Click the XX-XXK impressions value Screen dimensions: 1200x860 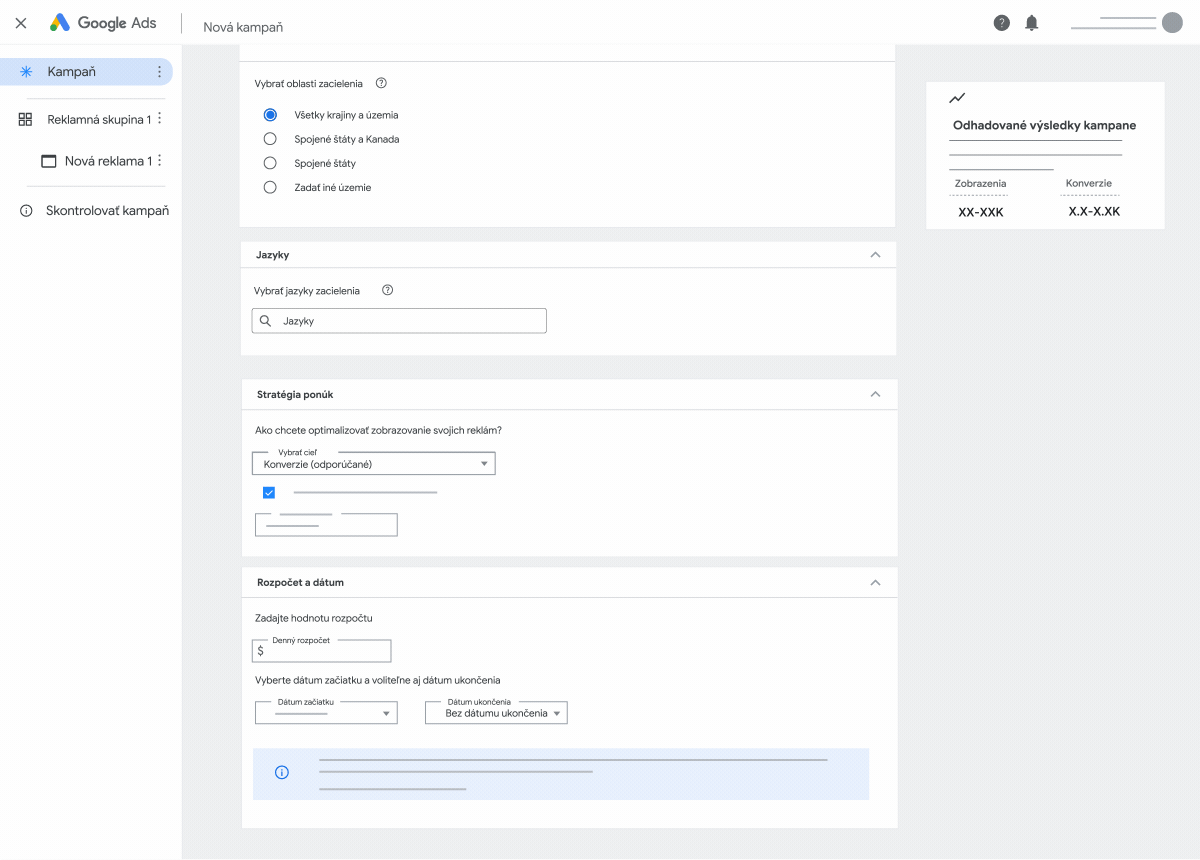[x=981, y=212]
